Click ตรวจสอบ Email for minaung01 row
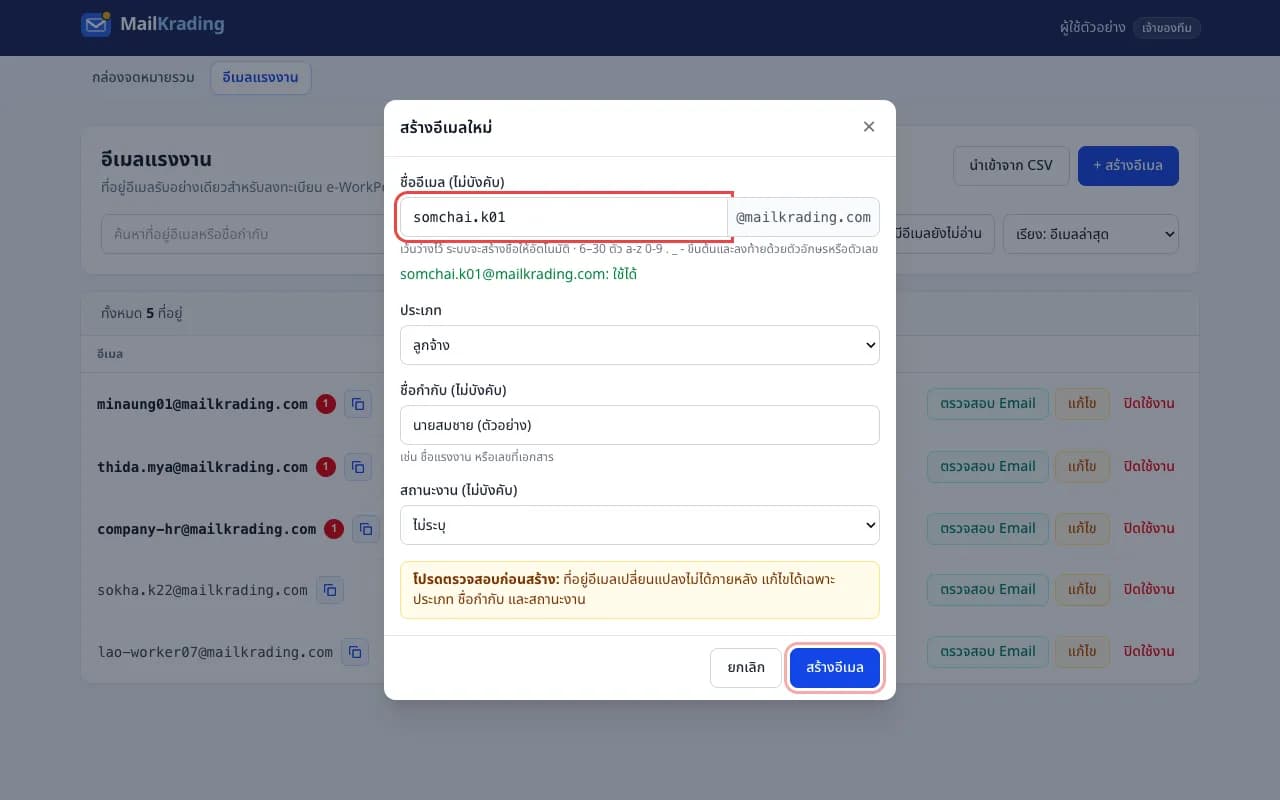Image resolution: width=1280 pixels, height=800 pixels. tap(988, 404)
